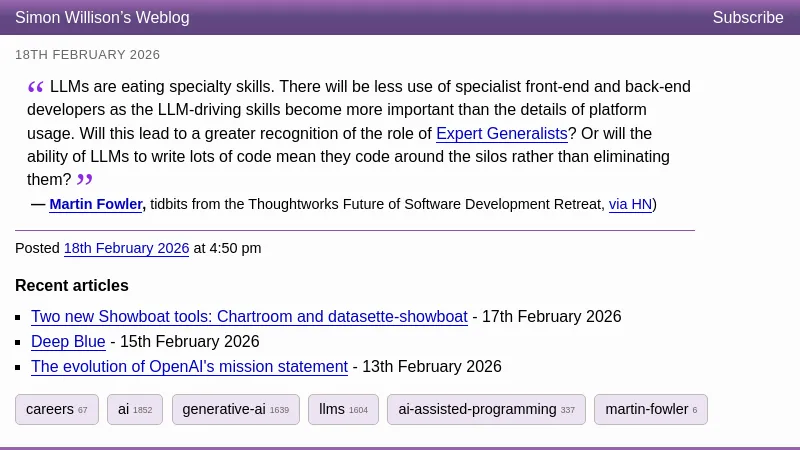Image resolution: width=800 pixels, height=450 pixels.
Task: Open the martin-fowler tag
Action: (x=650, y=409)
